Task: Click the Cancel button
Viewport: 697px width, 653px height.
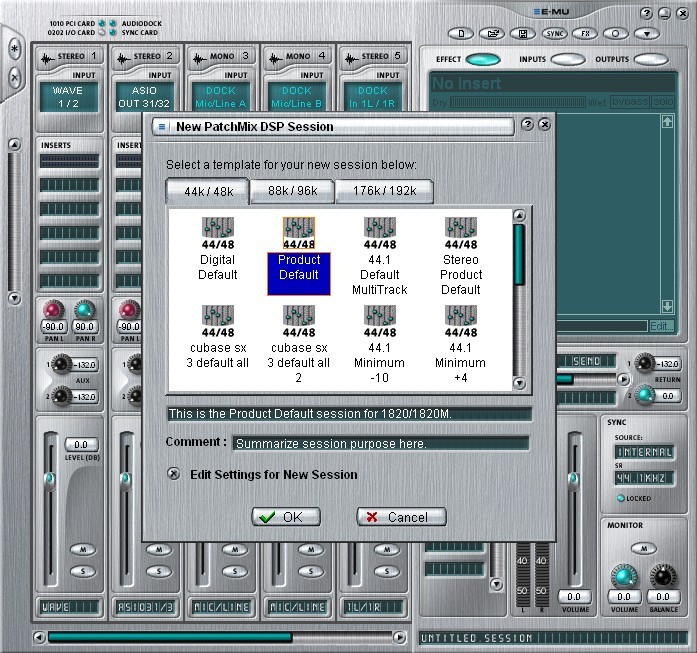Action: click(x=401, y=517)
